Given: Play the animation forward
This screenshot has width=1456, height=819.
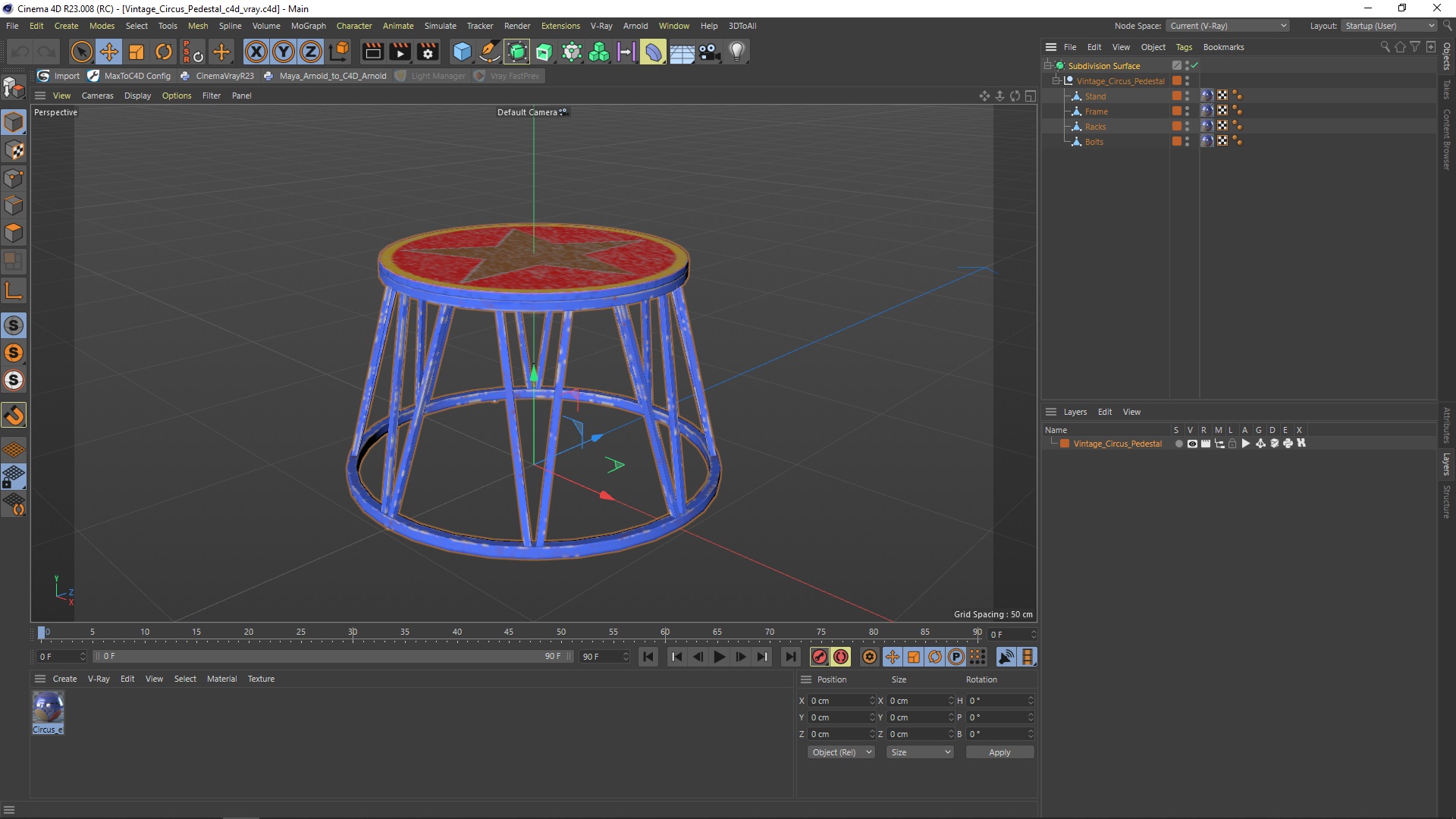Looking at the screenshot, I should pyautogui.click(x=719, y=657).
